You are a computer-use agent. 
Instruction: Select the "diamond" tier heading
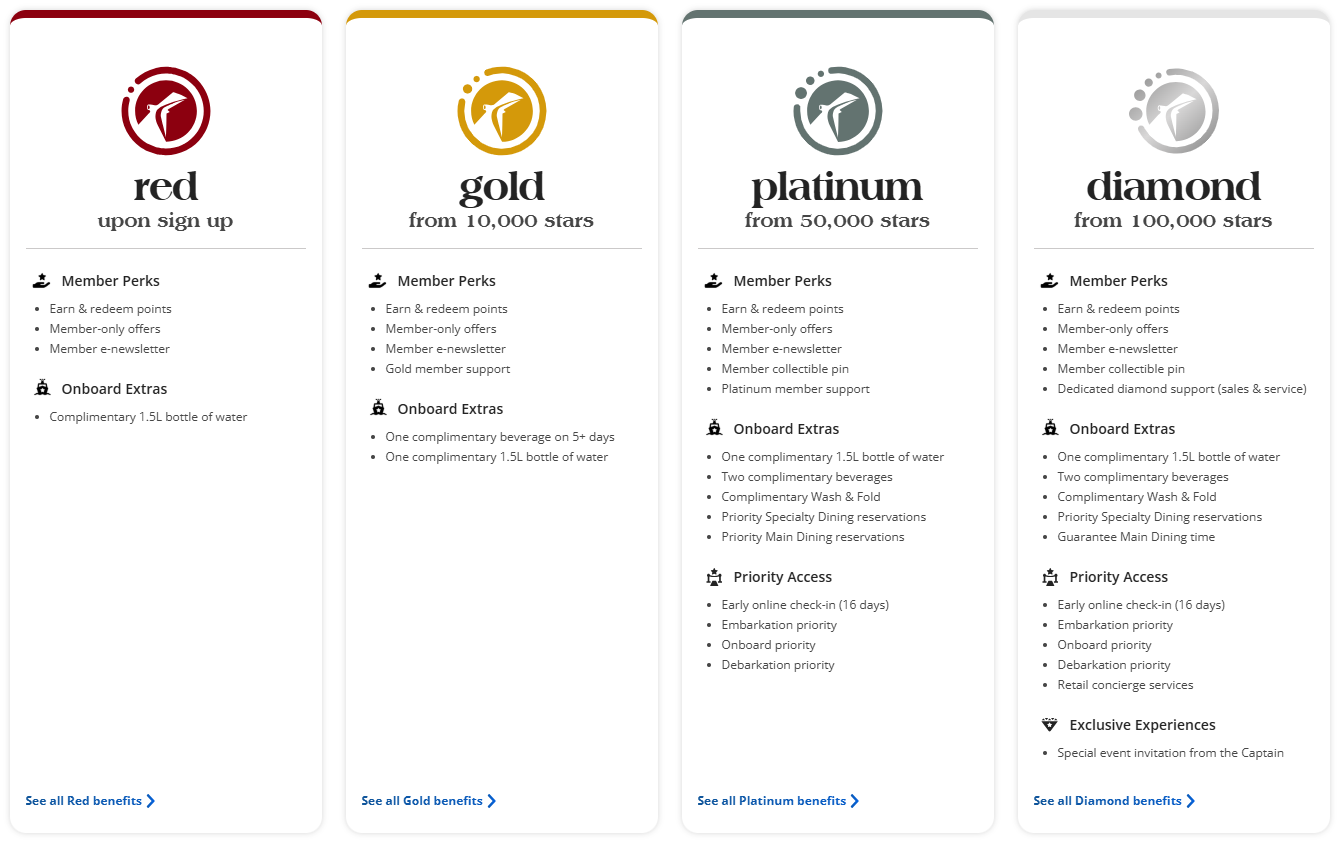[1174, 187]
